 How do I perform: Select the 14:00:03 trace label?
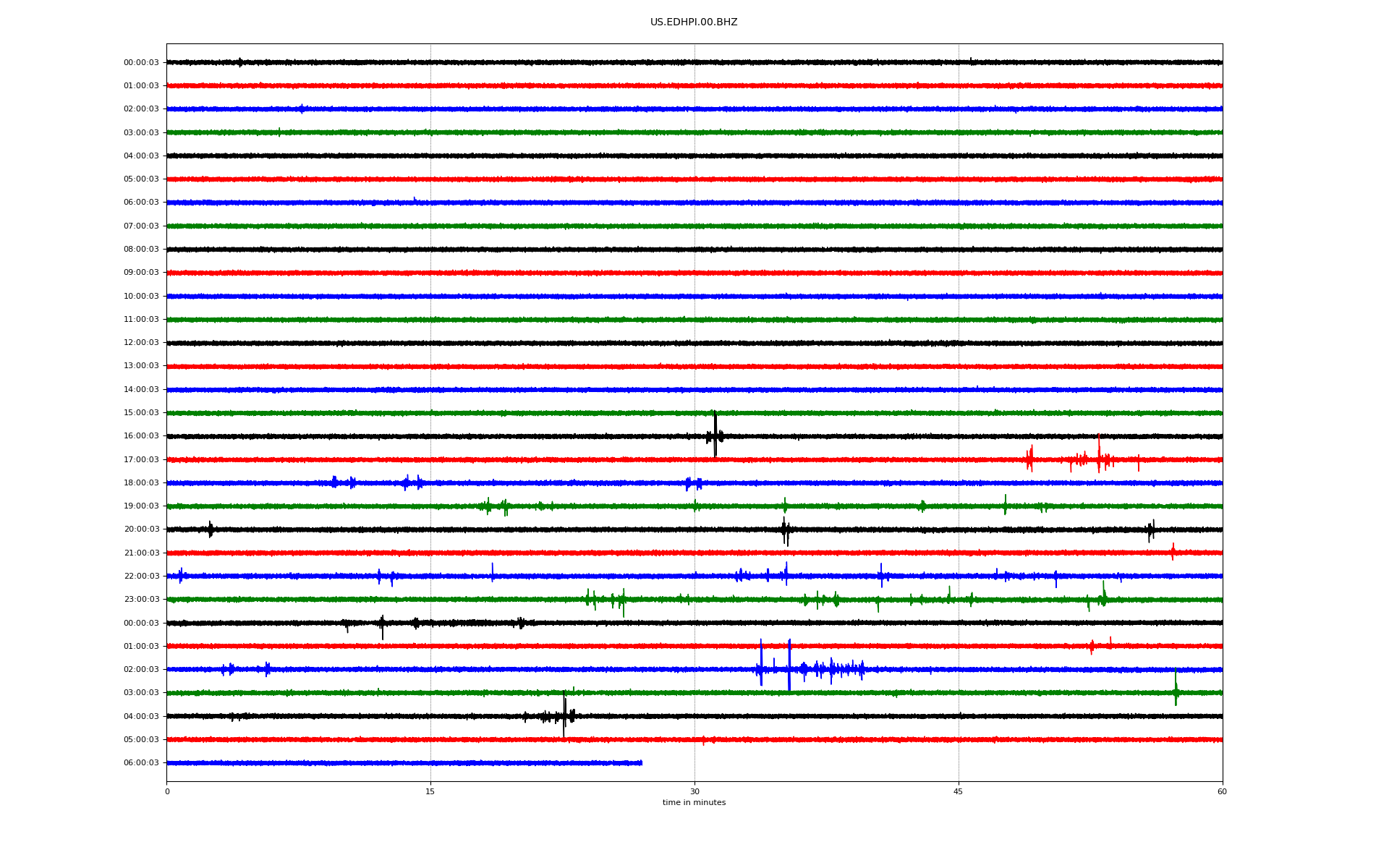[x=141, y=389]
